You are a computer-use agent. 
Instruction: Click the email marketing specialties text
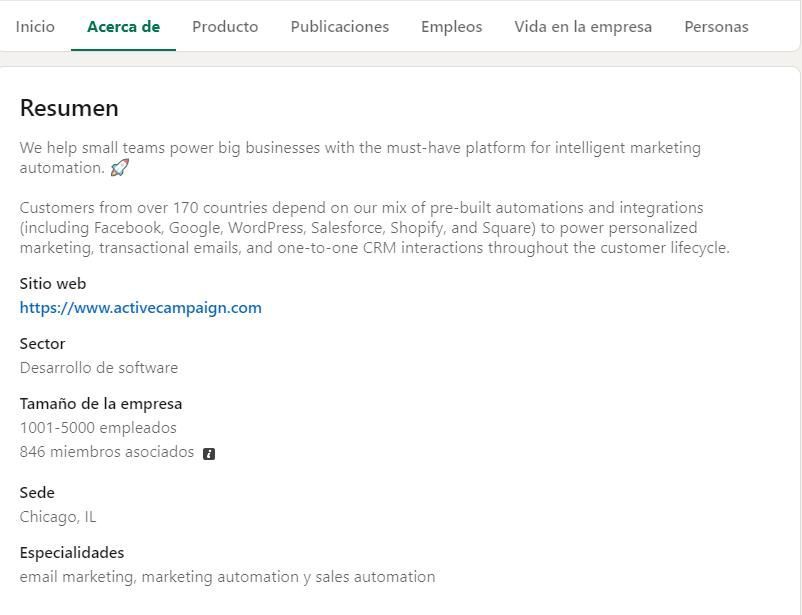[x=228, y=577]
